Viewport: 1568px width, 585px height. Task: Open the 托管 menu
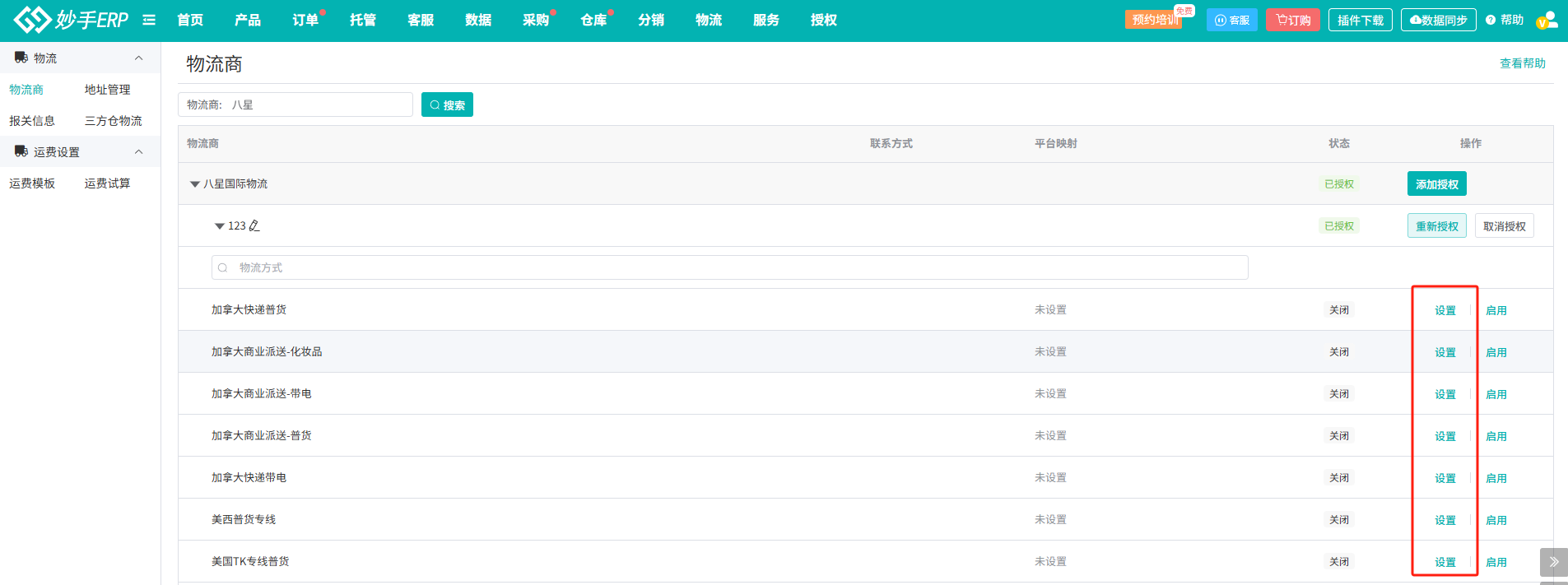point(363,20)
